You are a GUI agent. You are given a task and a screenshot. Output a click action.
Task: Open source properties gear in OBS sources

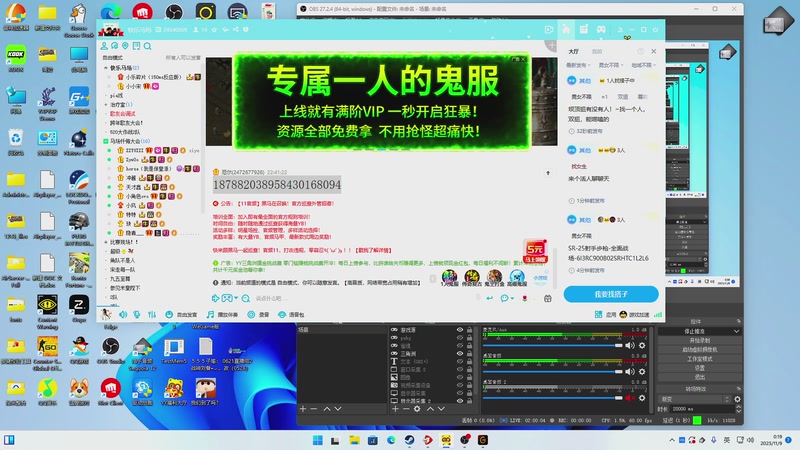(x=417, y=409)
